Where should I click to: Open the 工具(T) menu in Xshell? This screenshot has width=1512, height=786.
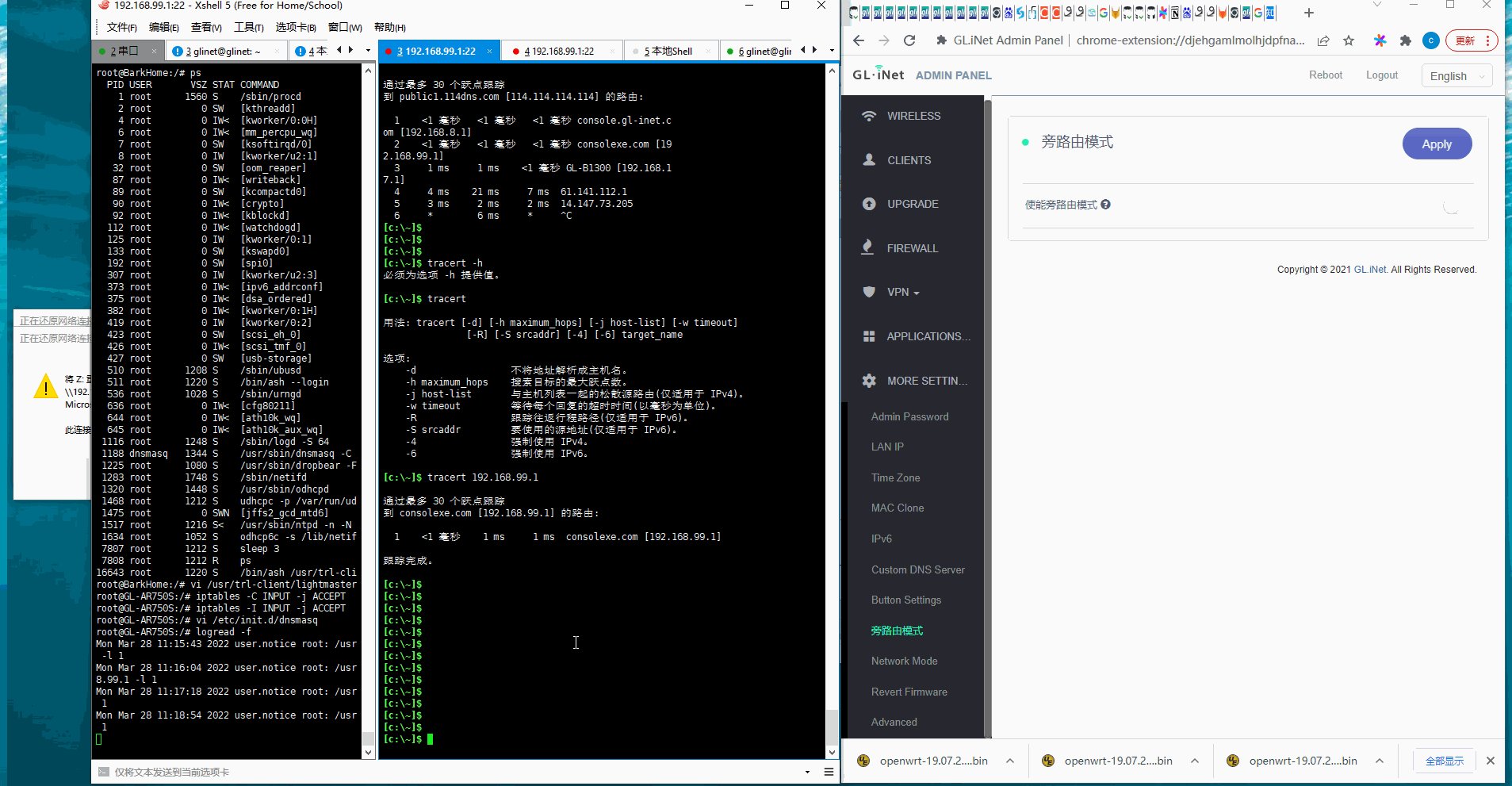click(x=248, y=27)
